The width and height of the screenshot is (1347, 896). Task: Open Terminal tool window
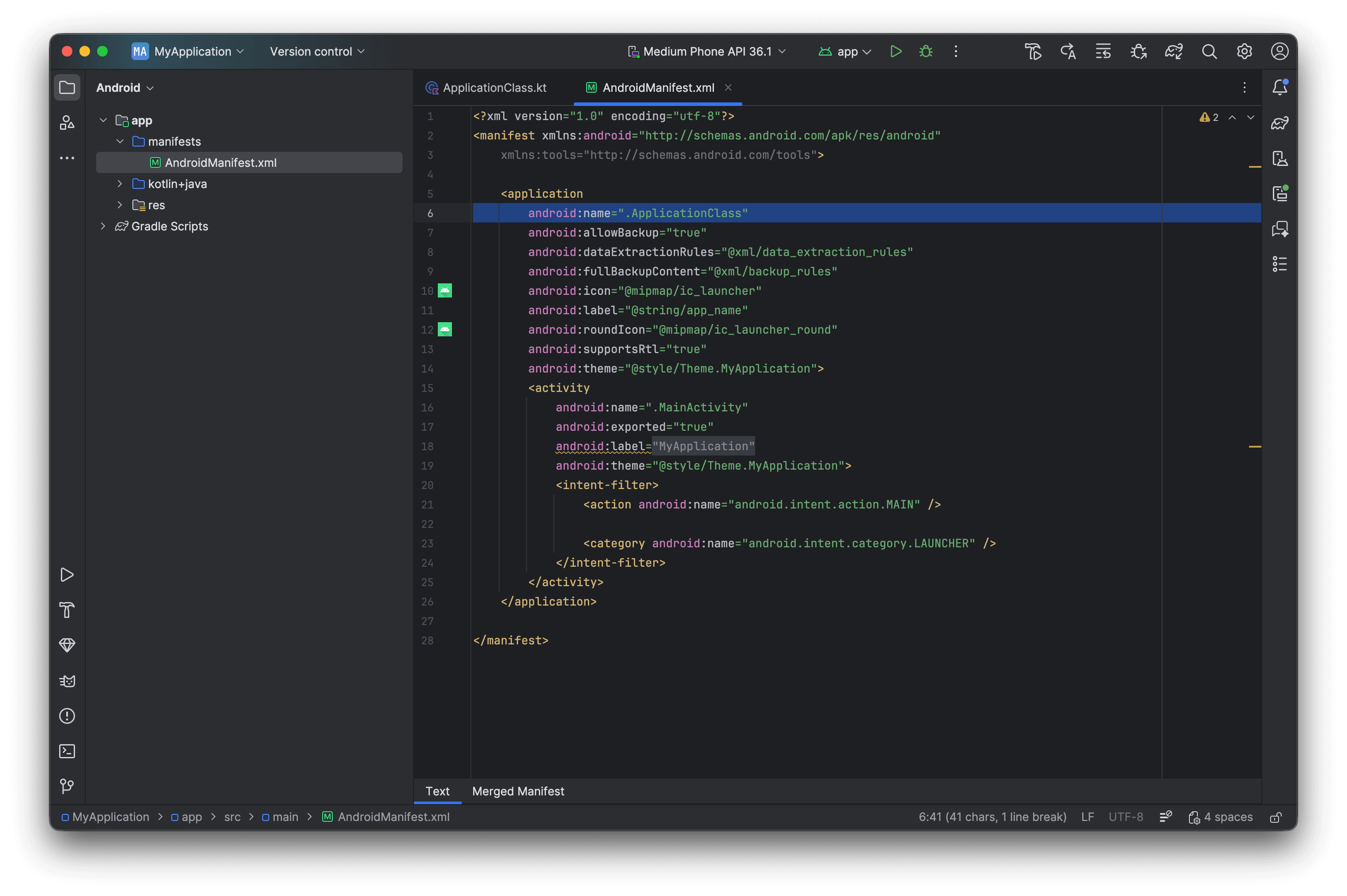[67, 751]
